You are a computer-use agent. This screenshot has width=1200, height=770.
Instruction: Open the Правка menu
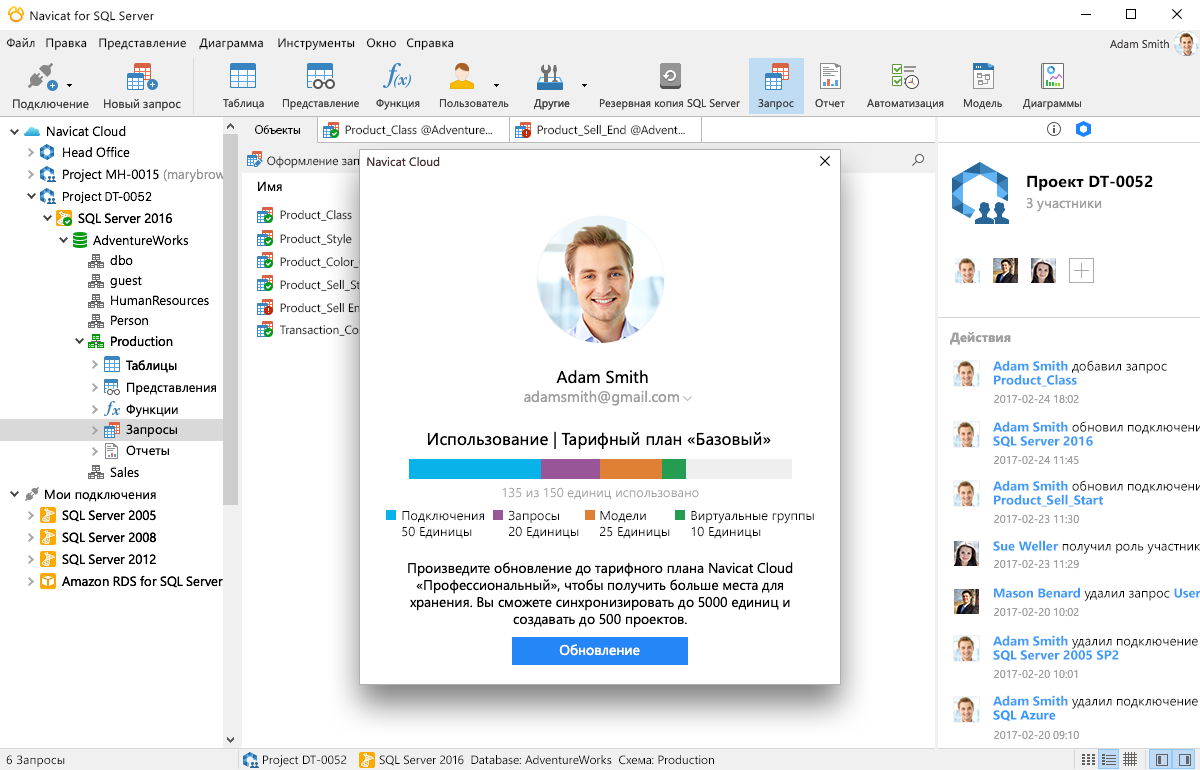click(66, 43)
